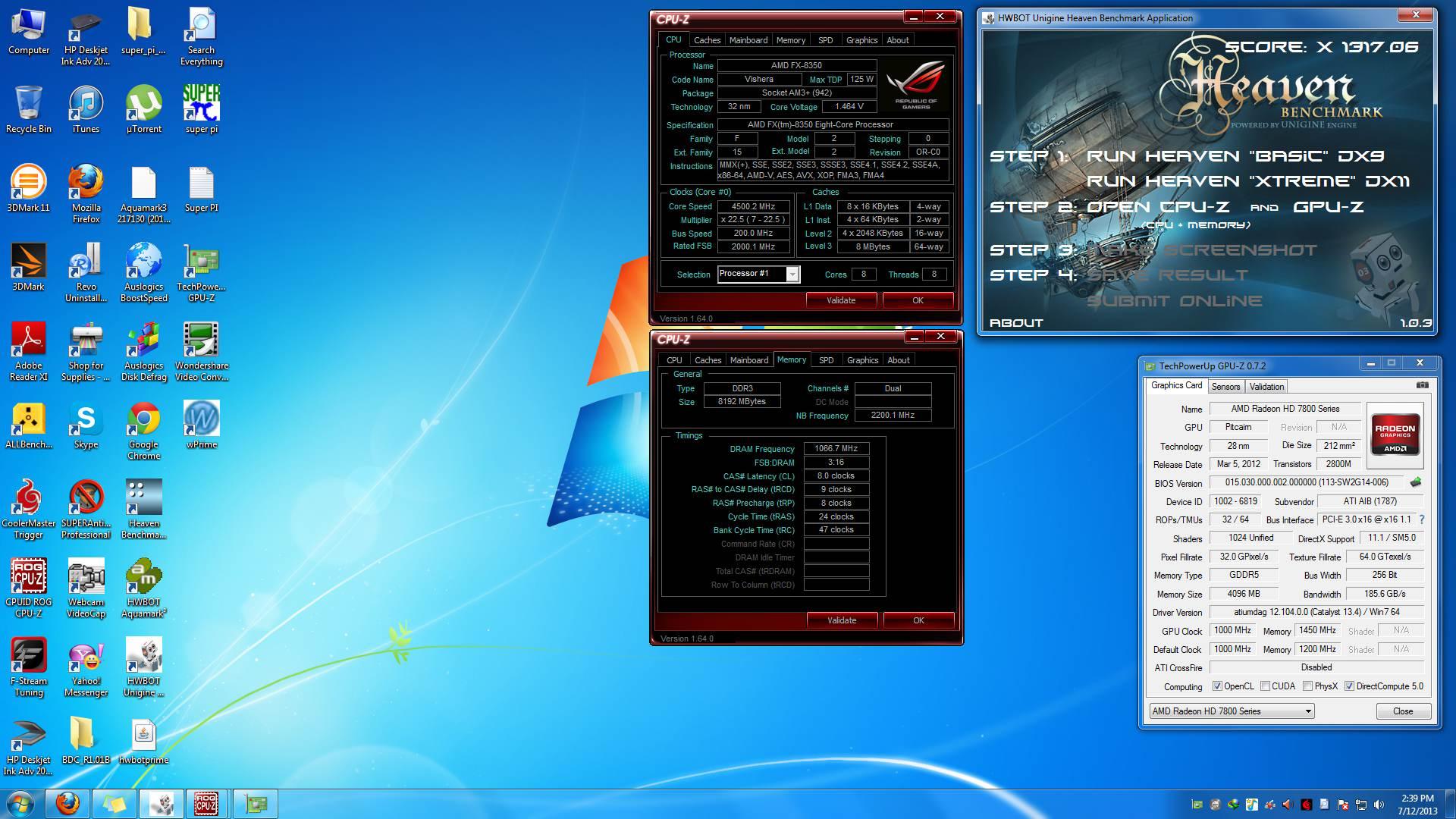Launch iTunes from the desktop

pos(86,111)
